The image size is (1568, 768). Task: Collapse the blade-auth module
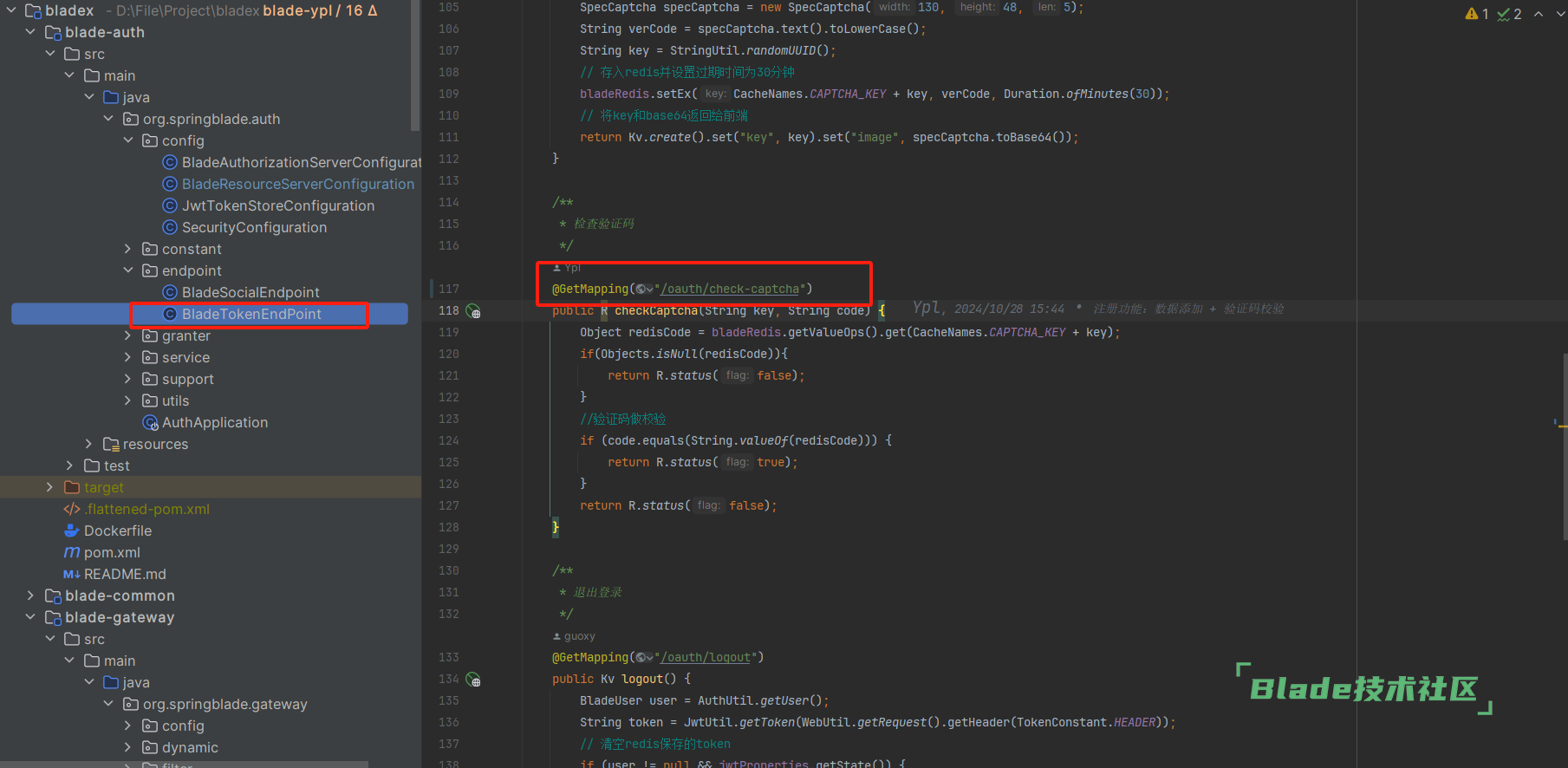pos(30,32)
